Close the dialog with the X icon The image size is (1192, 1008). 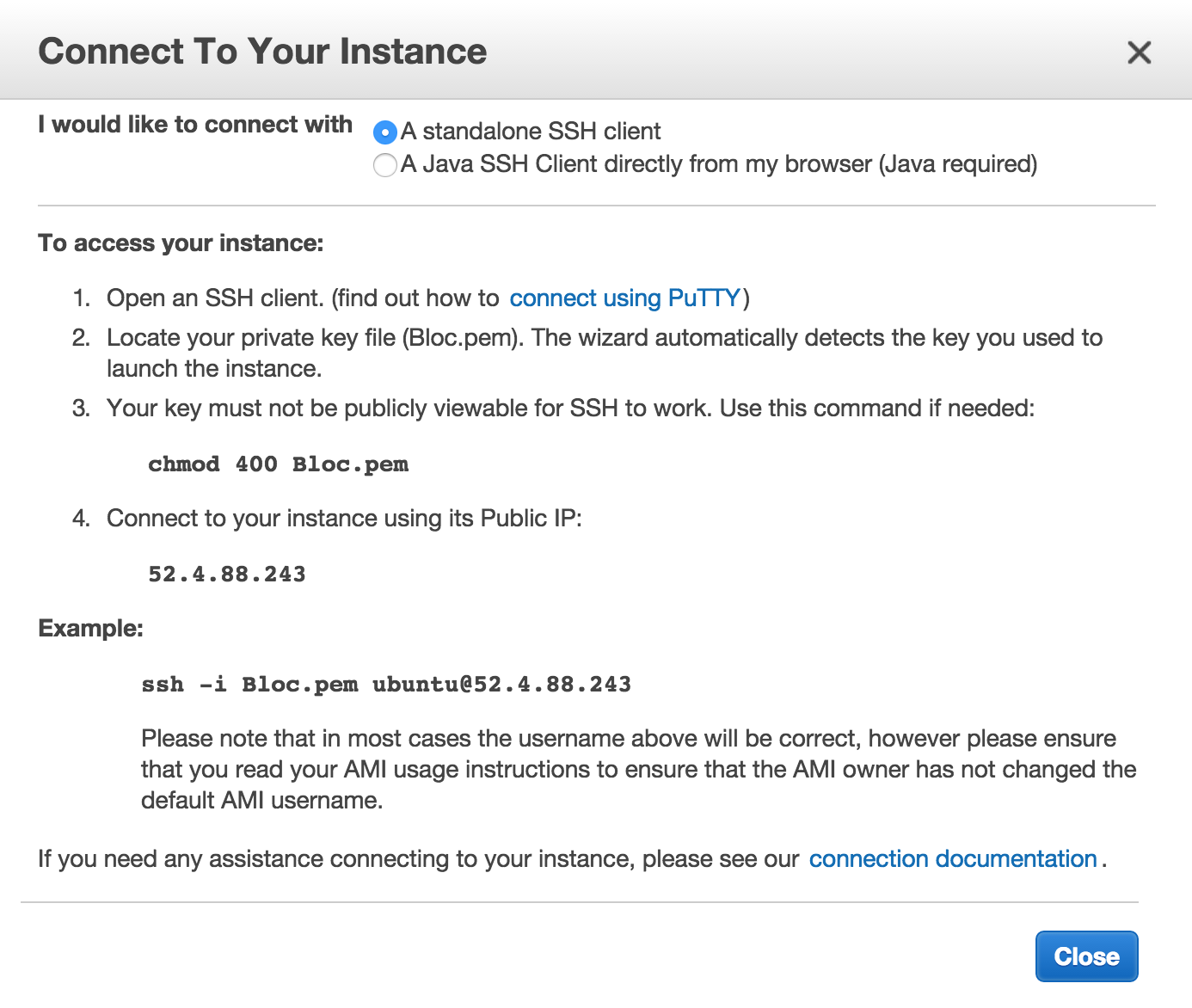(1139, 52)
